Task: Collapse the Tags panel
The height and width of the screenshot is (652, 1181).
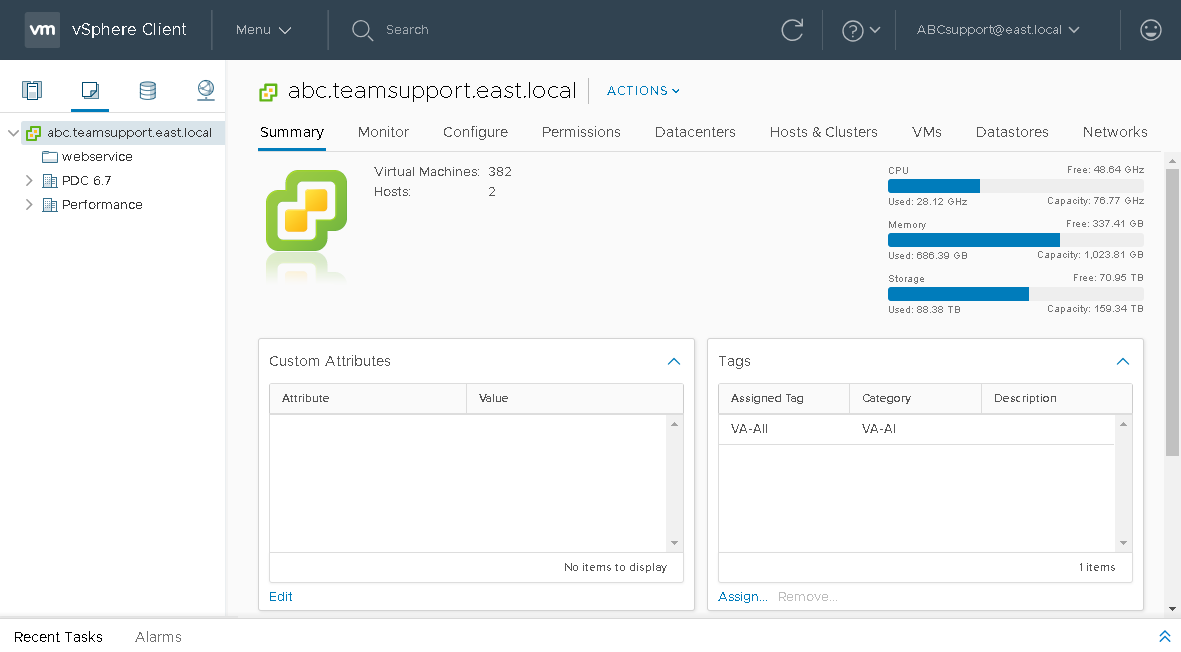Action: click(1123, 361)
